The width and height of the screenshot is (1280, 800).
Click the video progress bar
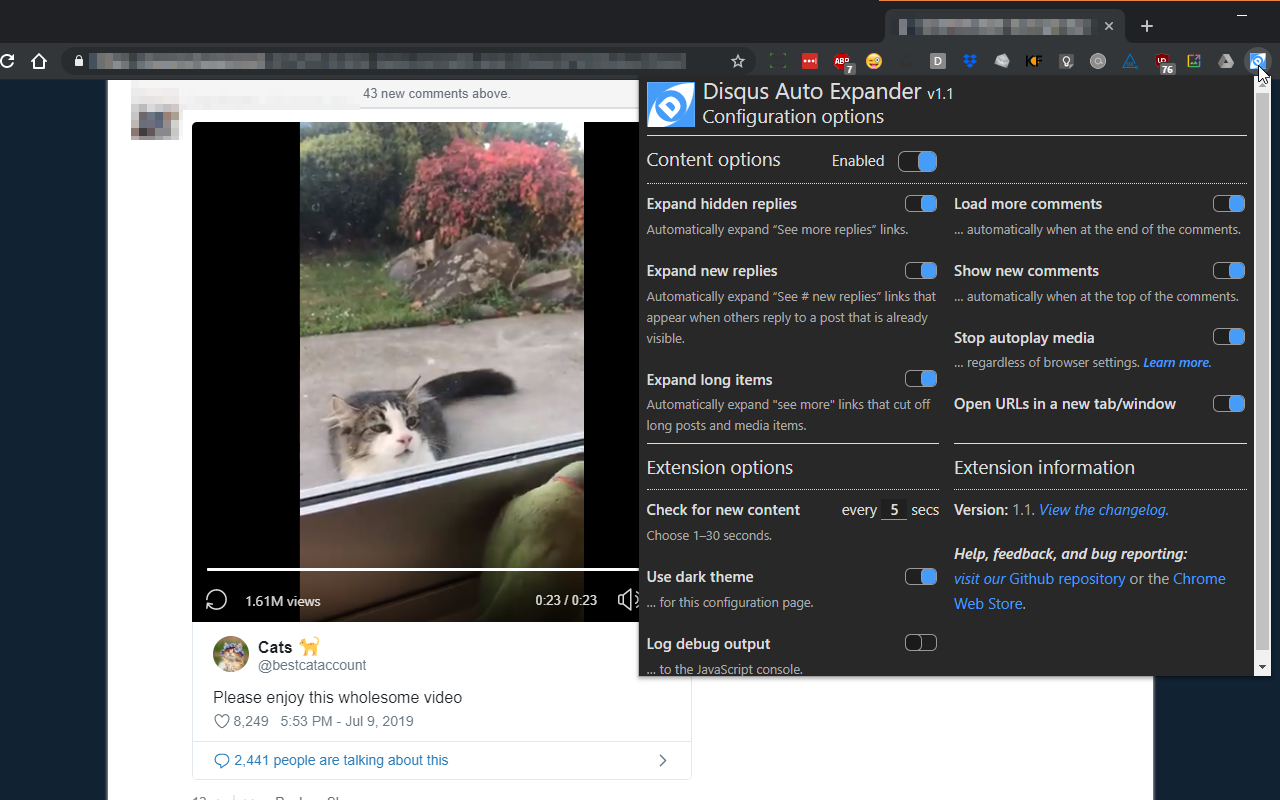point(422,570)
